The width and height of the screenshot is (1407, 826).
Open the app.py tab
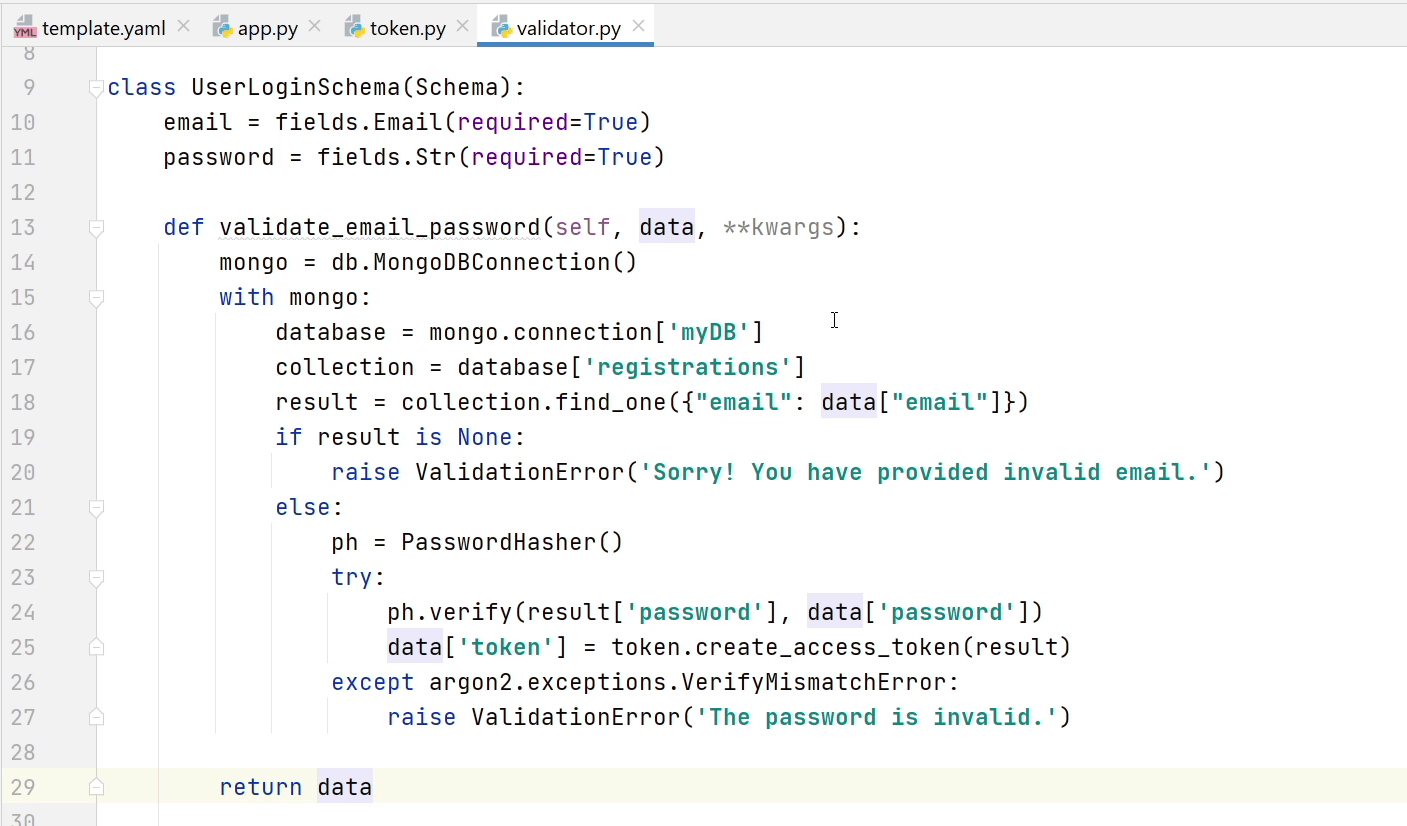tap(267, 28)
